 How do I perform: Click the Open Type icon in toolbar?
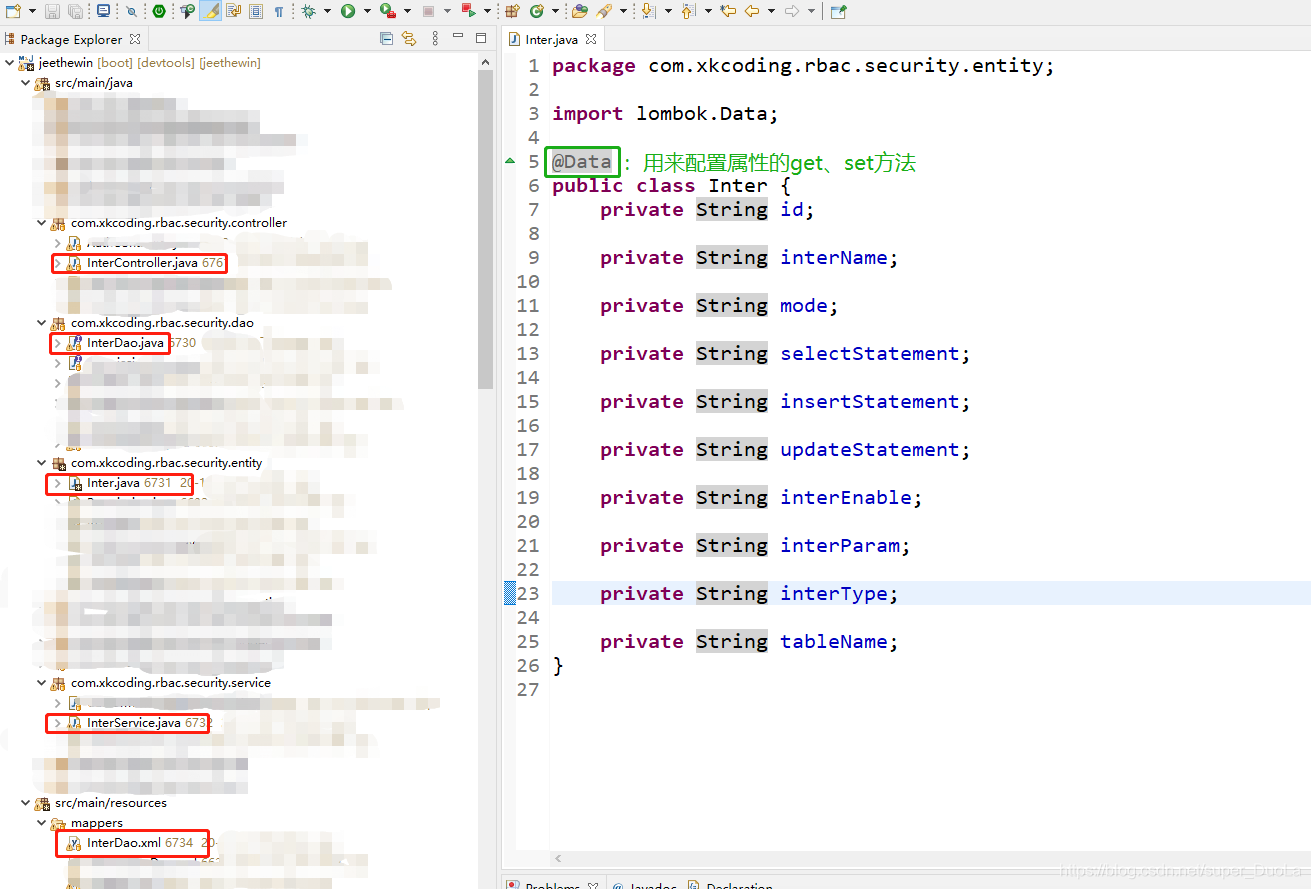click(x=579, y=11)
